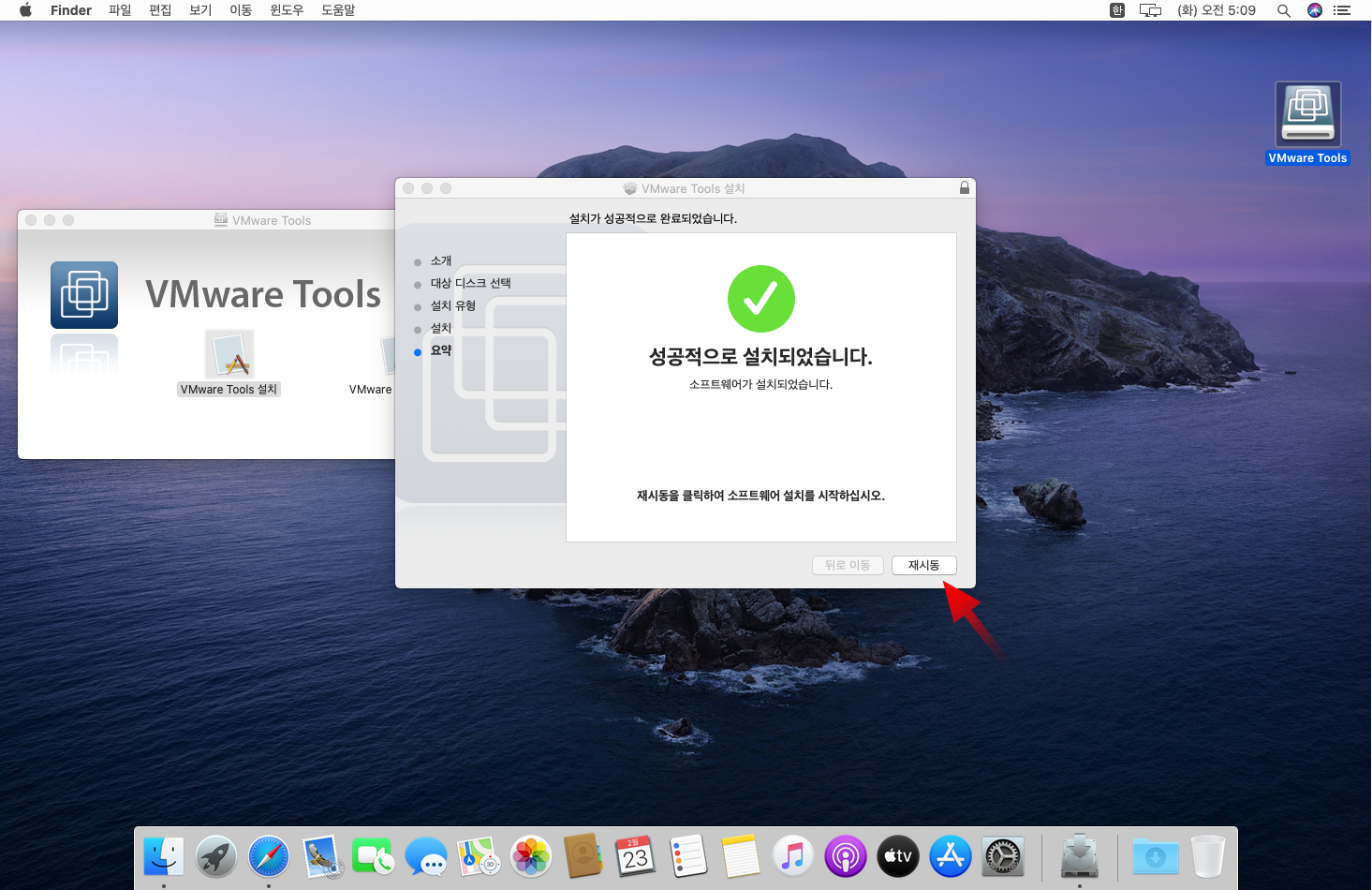Viewport: 1372px width, 890px height.
Task: Open the Apple TV app in the Dock
Action: pyautogui.click(x=898, y=856)
